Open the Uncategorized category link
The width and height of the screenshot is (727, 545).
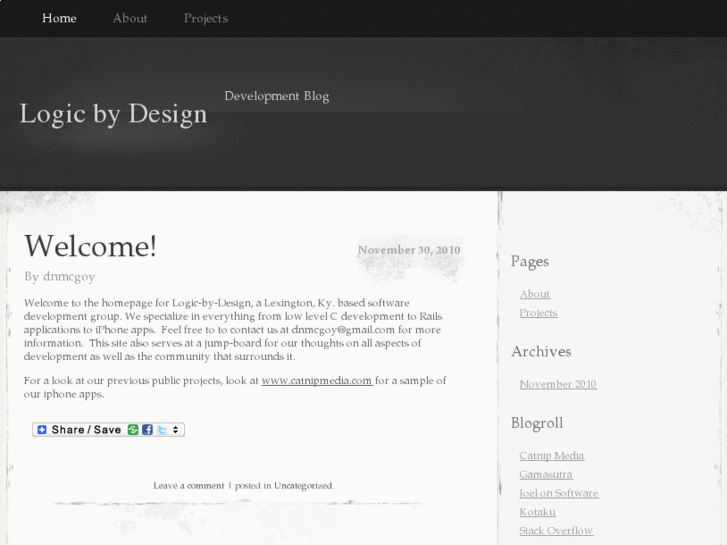click(303, 486)
